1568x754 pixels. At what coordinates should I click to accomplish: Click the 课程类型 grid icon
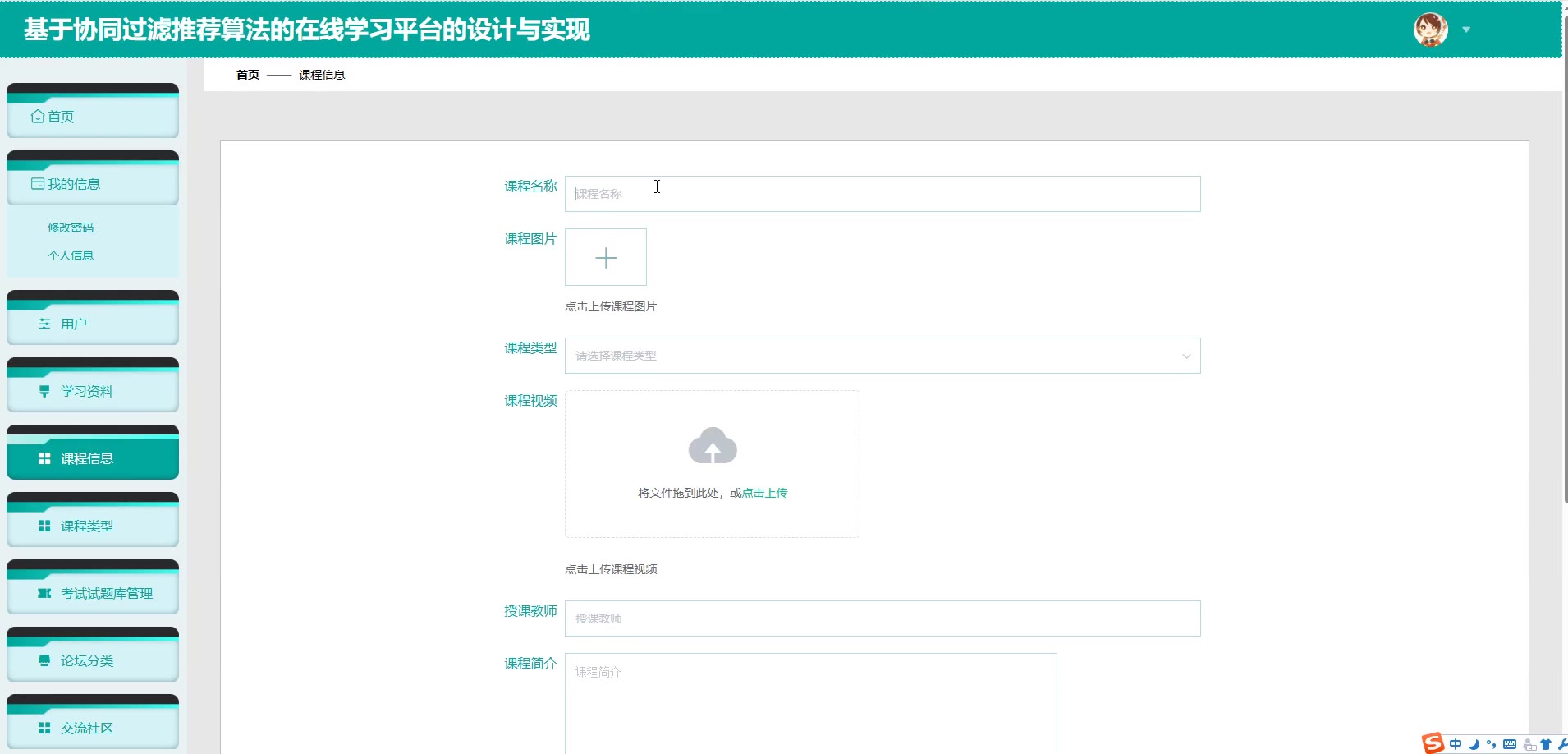click(x=44, y=526)
